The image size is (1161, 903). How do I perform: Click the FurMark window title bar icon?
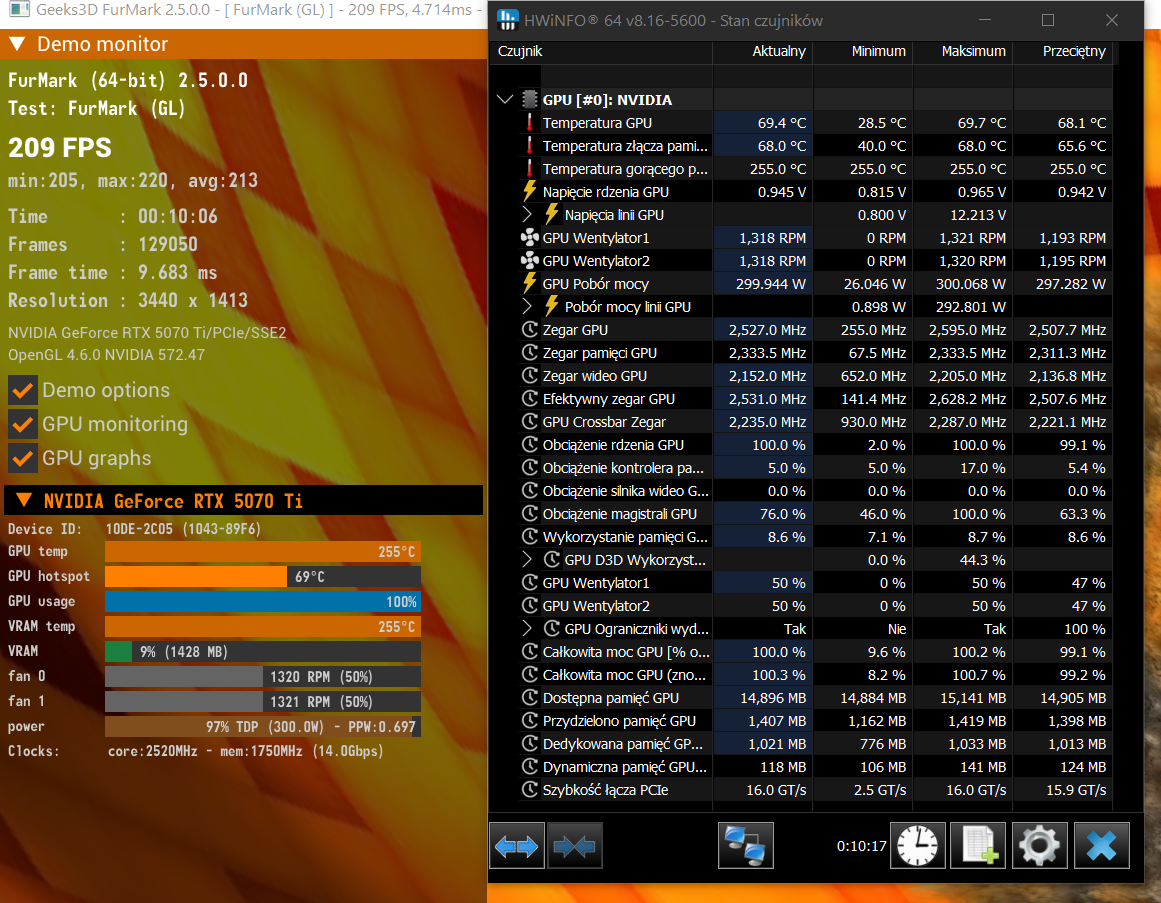pos(18,10)
